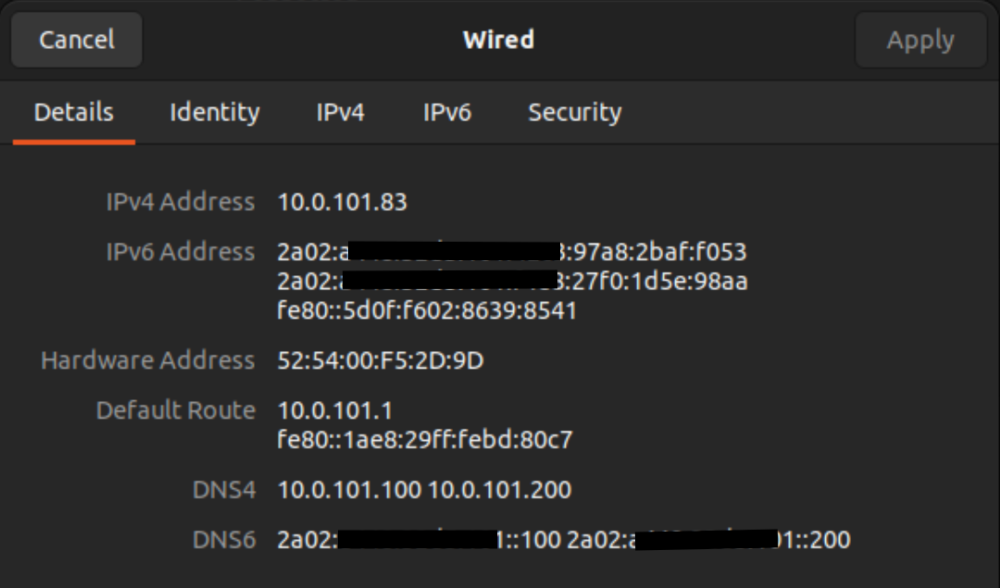Screen dimensions: 1000x588
Task: Select the IPv6 tab
Action: tap(447, 112)
